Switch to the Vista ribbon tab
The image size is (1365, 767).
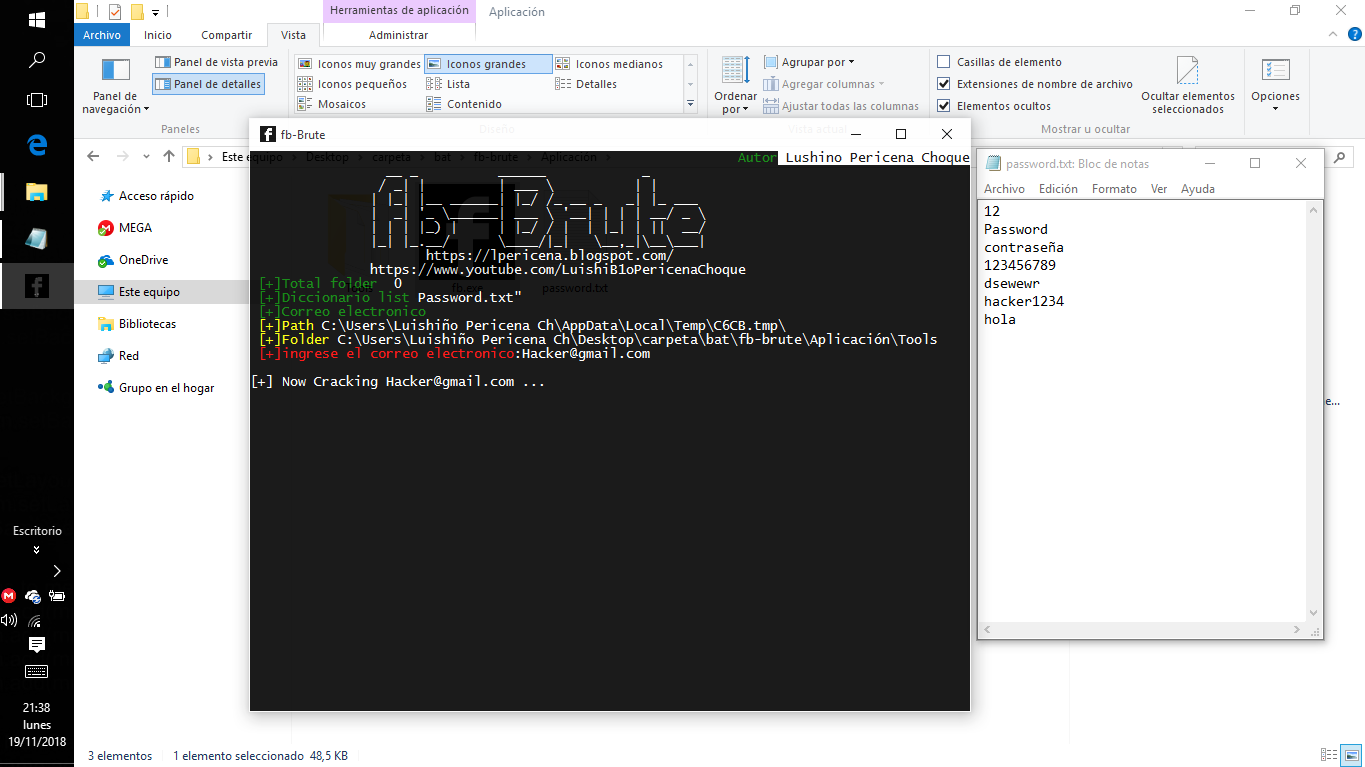tap(293, 35)
